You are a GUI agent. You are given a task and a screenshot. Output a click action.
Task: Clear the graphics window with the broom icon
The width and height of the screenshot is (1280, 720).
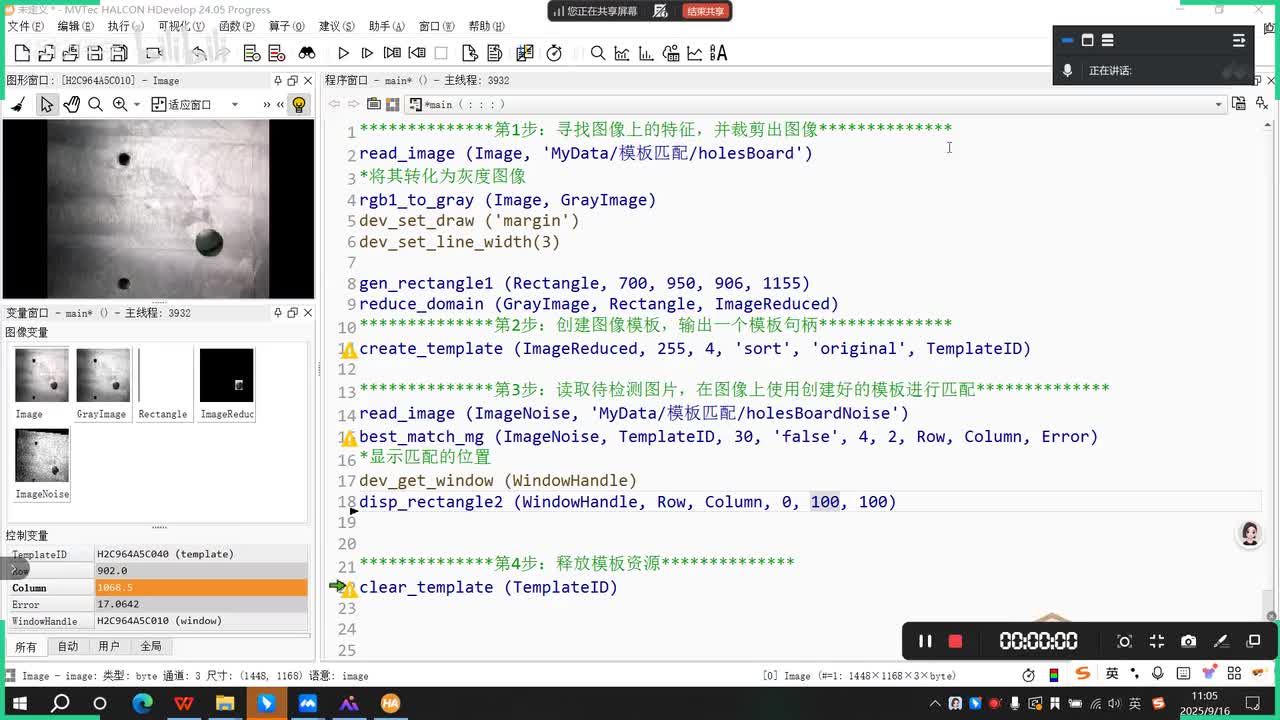point(18,104)
